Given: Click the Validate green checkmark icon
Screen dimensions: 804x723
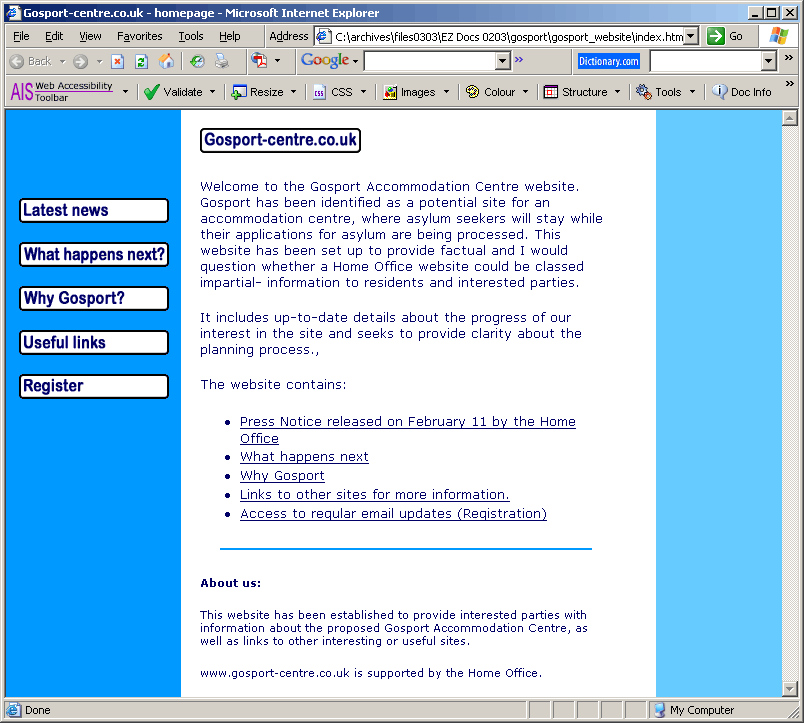Looking at the screenshot, I should tap(151, 92).
